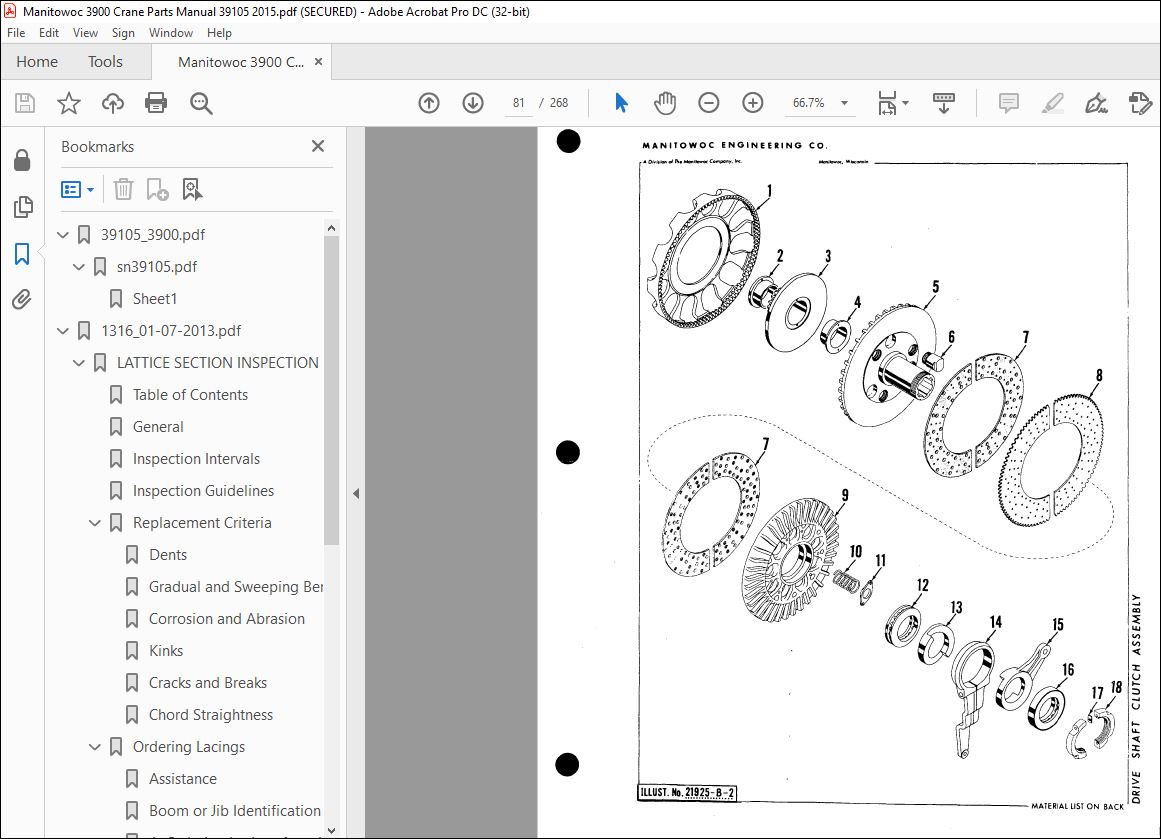Toggle the read mode scrolling icon

click(x=943, y=103)
